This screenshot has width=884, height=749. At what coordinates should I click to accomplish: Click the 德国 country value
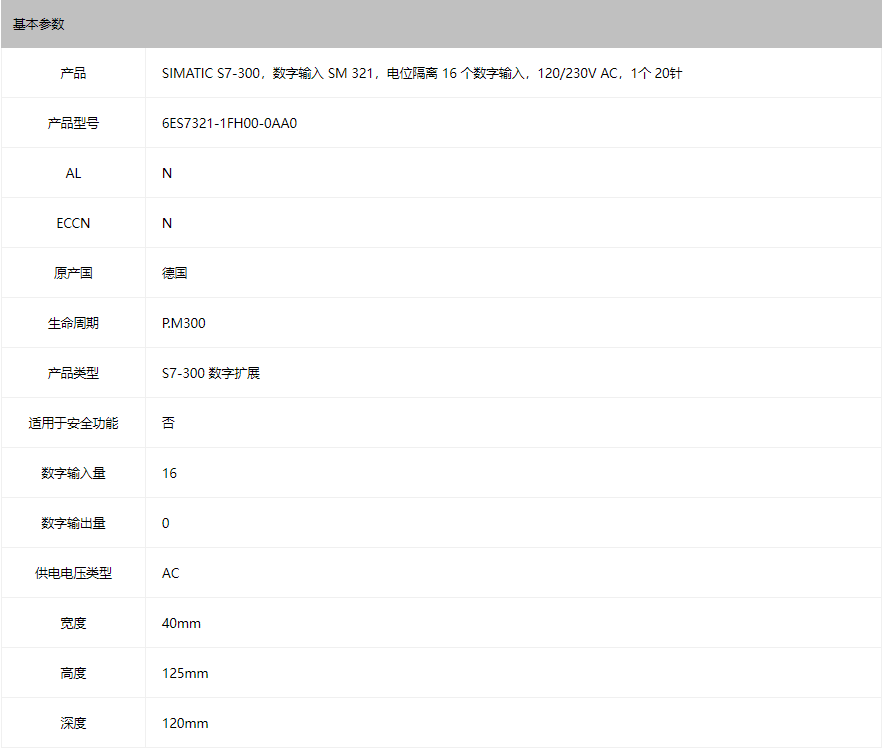[174, 273]
